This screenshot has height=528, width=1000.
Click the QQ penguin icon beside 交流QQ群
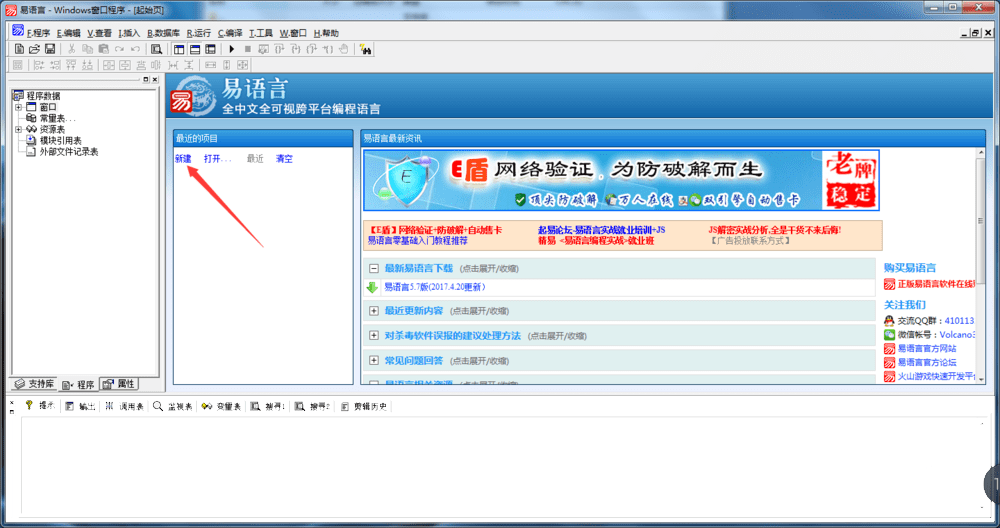click(x=889, y=321)
